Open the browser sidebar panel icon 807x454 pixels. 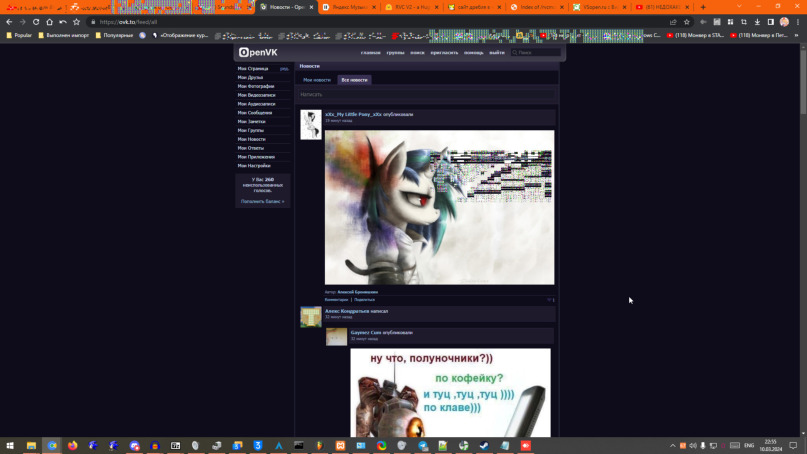pos(770,22)
